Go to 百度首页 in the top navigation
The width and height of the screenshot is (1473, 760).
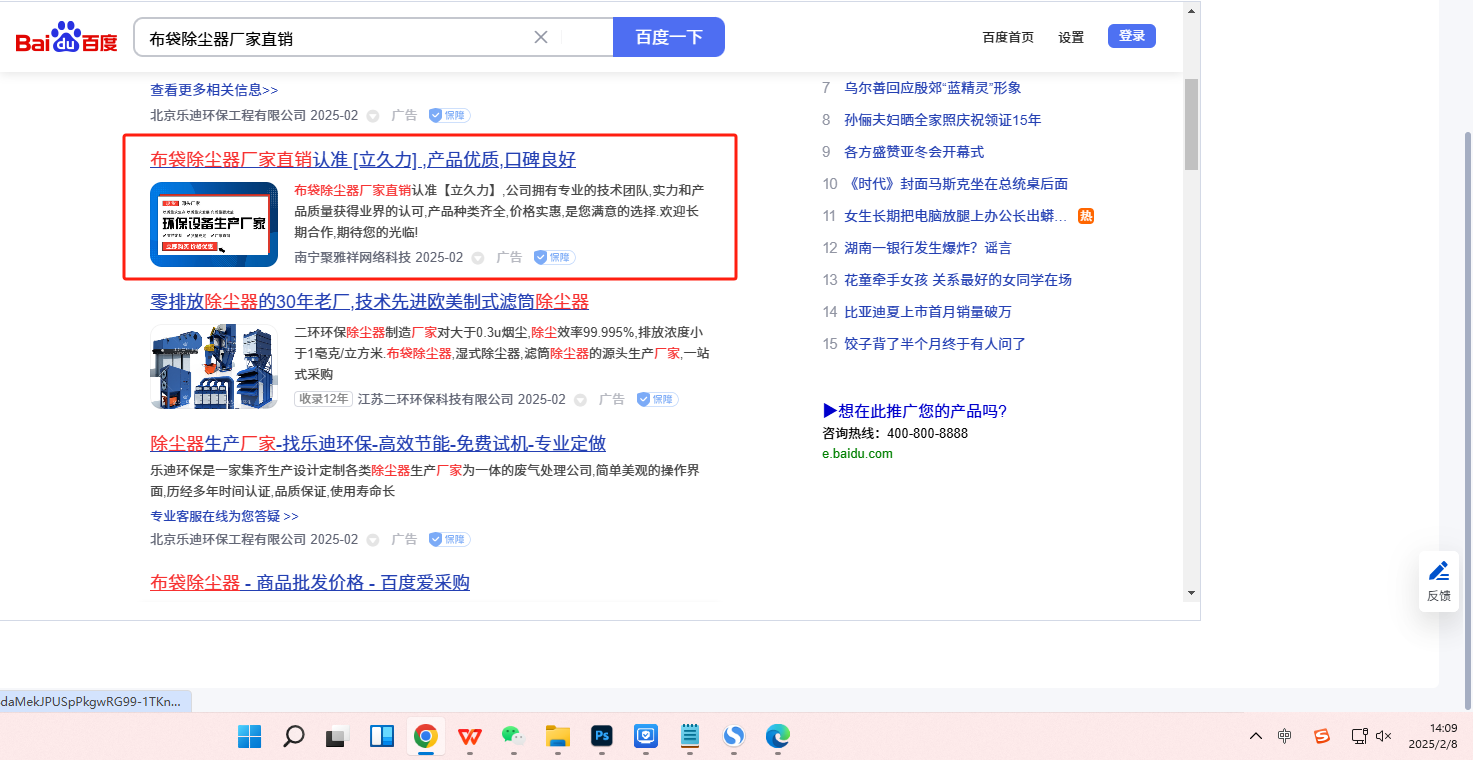pos(1008,37)
